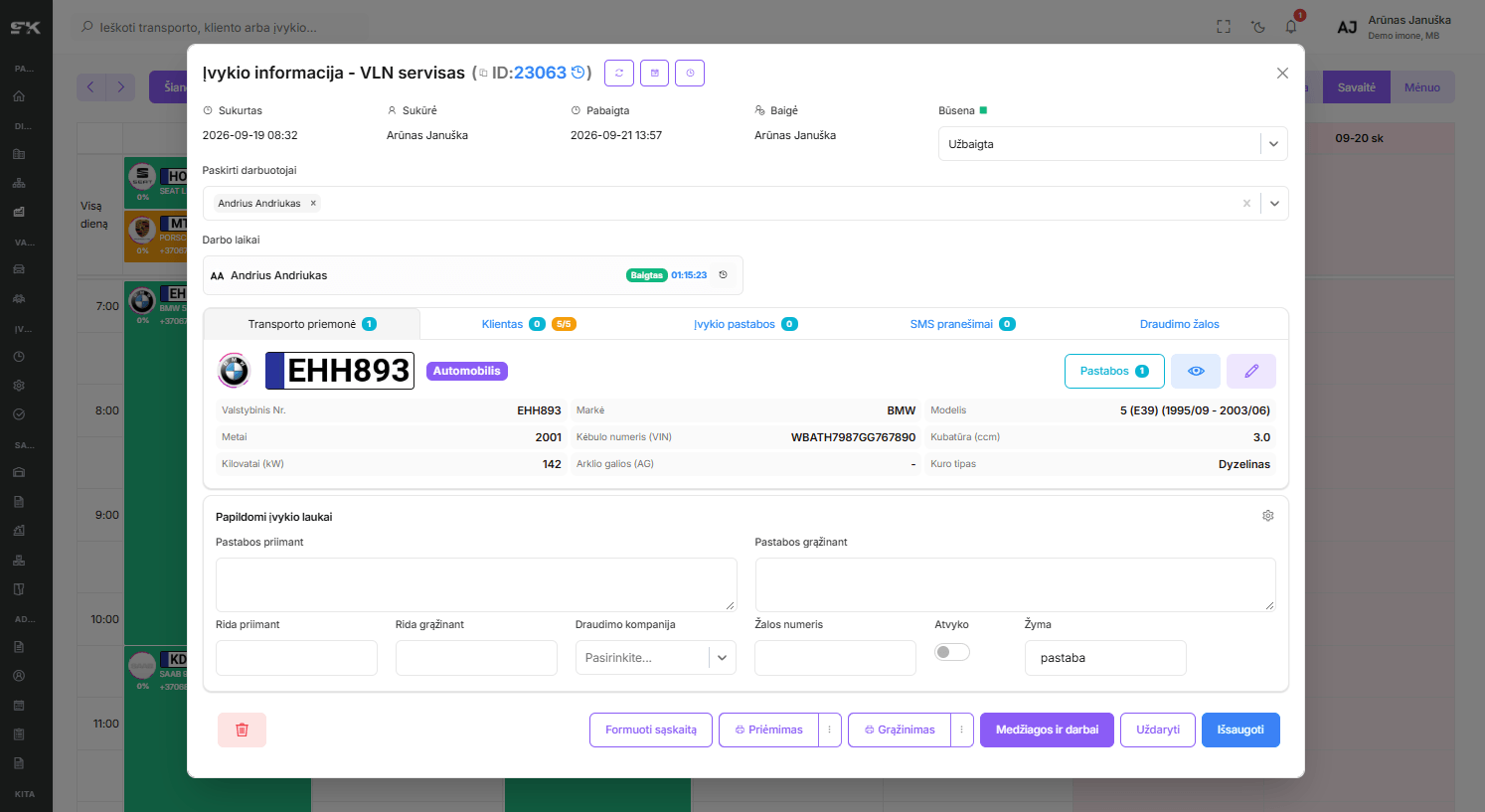This screenshot has height=812, width=1485.
Task: Click the red trash delete button
Action: click(x=242, y=730)
